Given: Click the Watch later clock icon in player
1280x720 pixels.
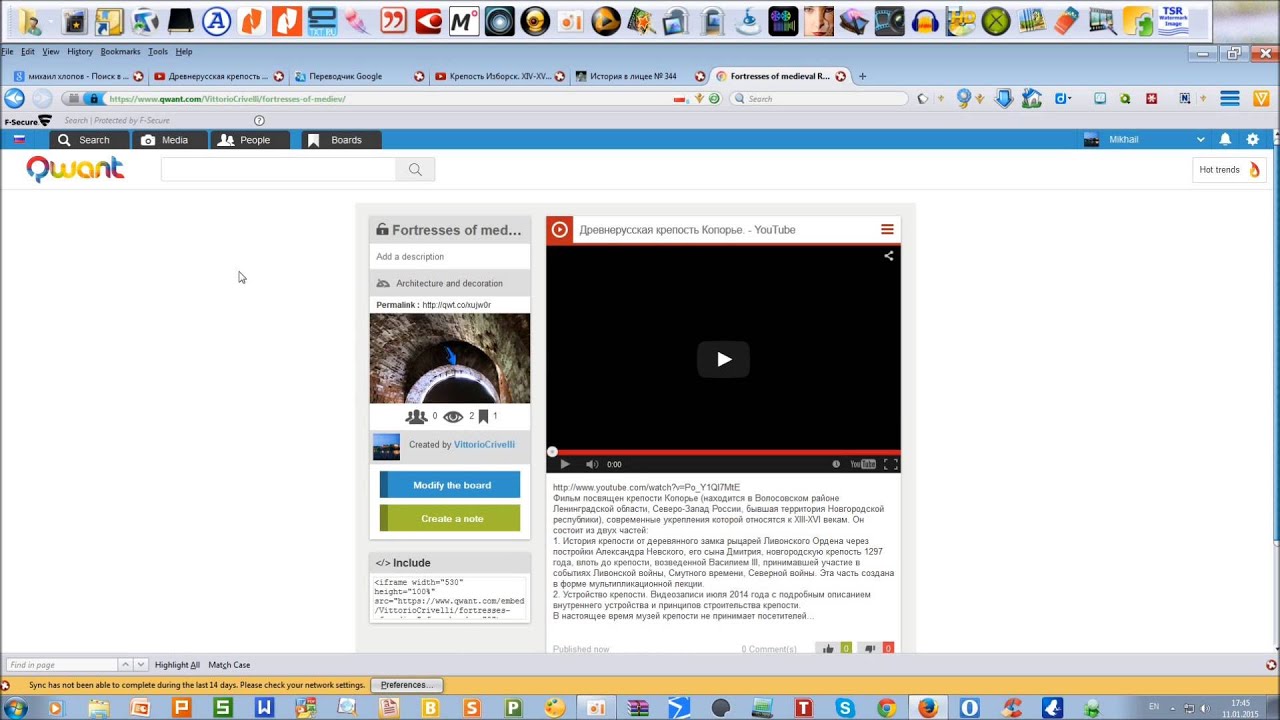Looking at the screenshot, I should [x=836, y=464].
